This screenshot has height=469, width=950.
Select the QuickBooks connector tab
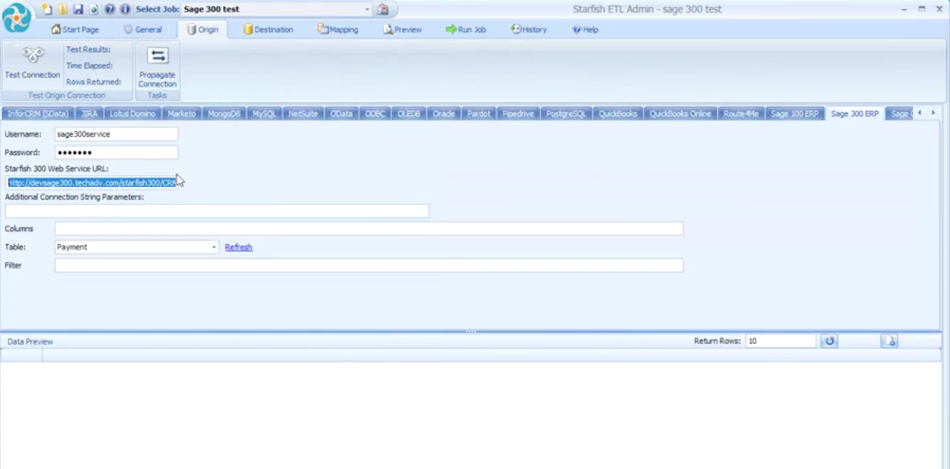click(x=618, y=114)
